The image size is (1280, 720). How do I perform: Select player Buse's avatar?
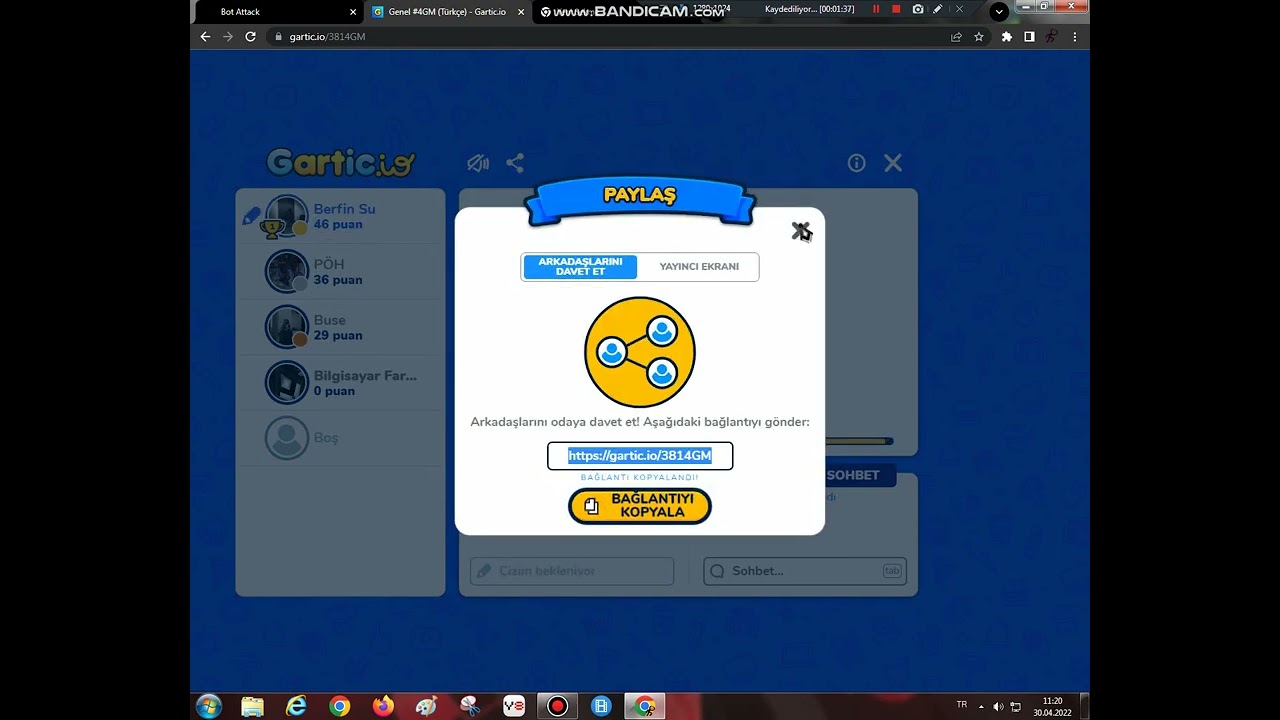click(x=287, y=327)
